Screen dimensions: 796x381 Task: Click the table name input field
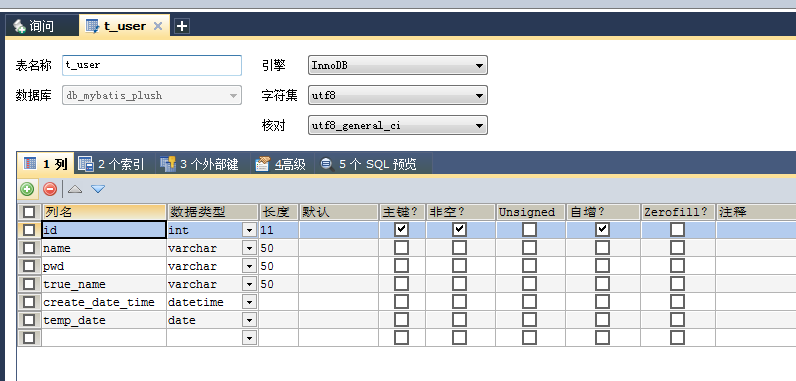pyautogui.click(x=152, y=65)
